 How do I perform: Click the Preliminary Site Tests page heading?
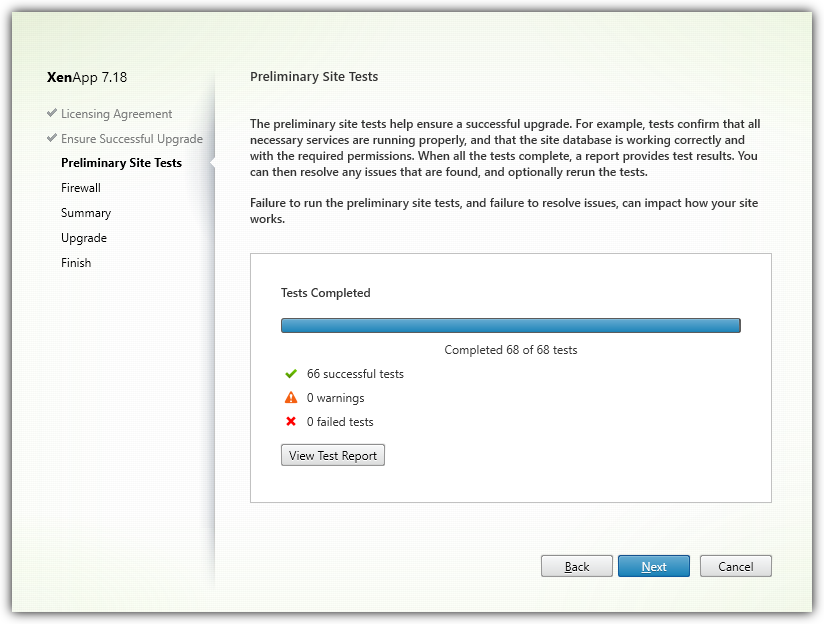coord(314,77)
